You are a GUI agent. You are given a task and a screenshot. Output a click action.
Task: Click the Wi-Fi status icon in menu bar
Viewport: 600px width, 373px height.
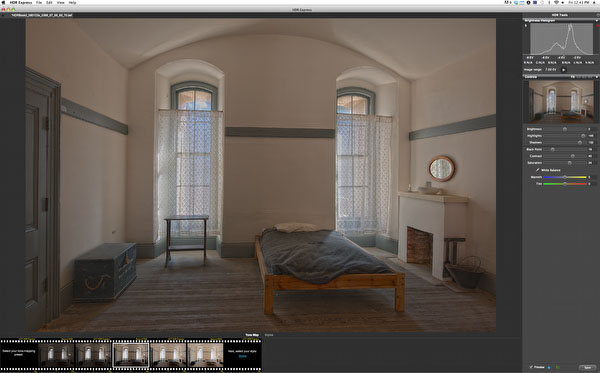pyautogui.click(x=556, y=3)
